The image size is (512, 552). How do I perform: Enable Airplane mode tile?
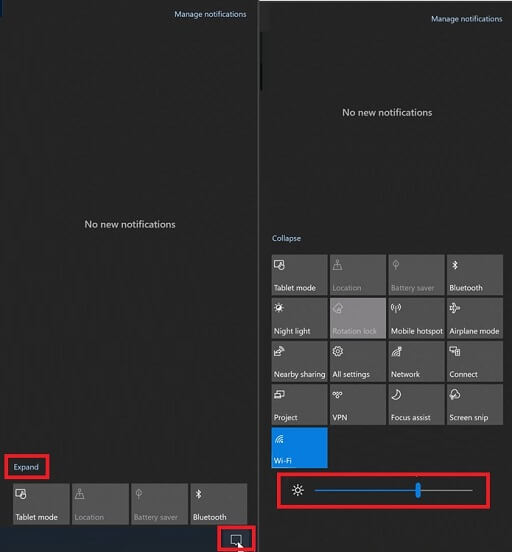[475, 318]
